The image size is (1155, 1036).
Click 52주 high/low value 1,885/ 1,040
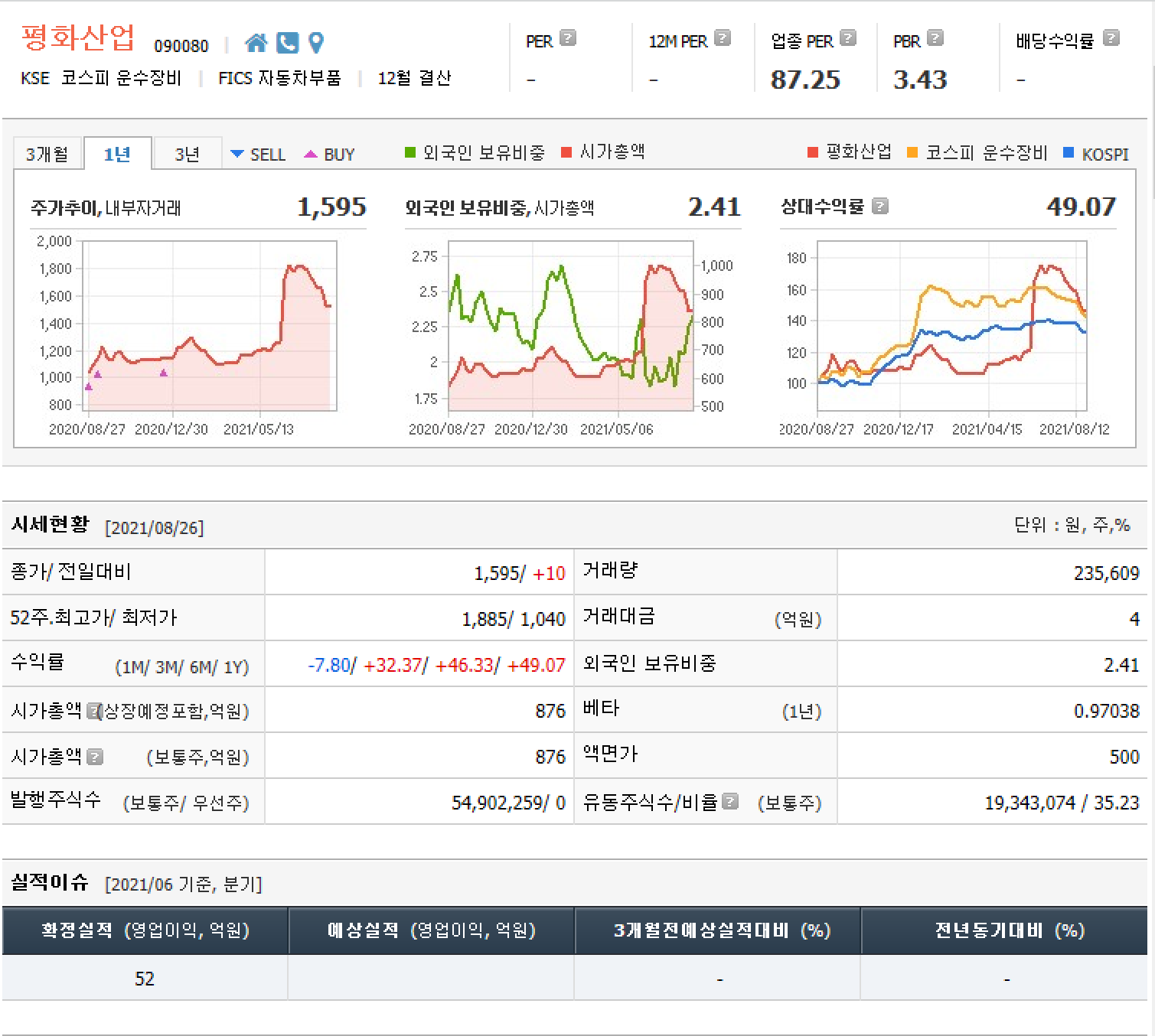[x=513, y=619]
